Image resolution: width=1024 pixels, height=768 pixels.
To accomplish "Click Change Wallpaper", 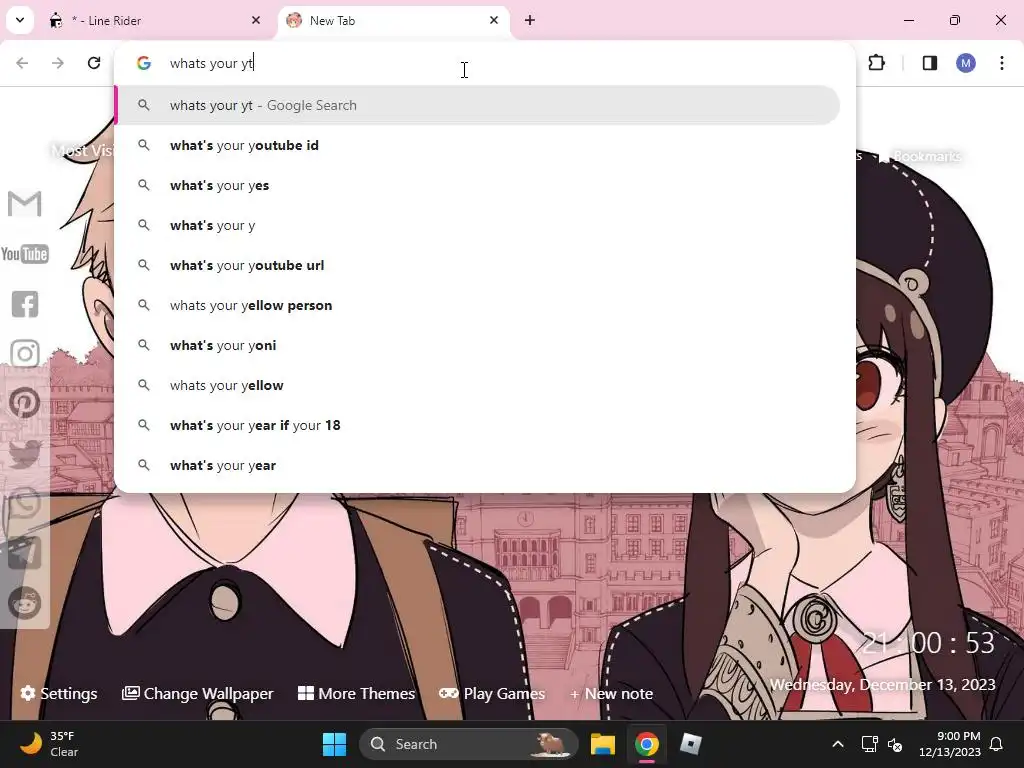I will [x=197, y=694].
